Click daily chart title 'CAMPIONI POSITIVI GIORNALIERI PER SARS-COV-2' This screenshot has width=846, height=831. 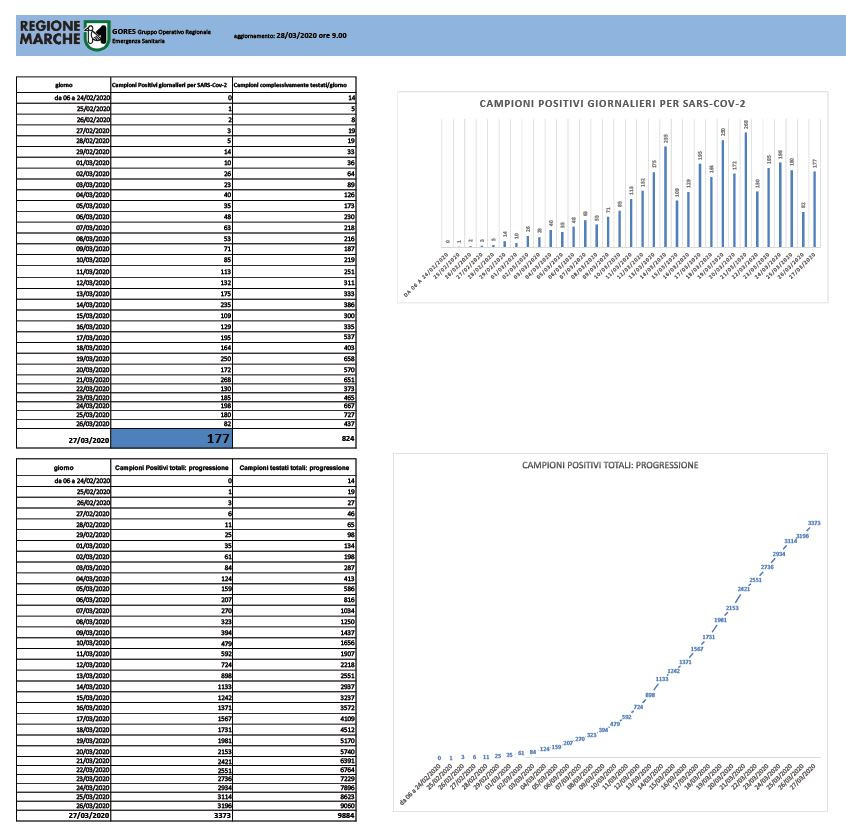(x=612, y=103)
